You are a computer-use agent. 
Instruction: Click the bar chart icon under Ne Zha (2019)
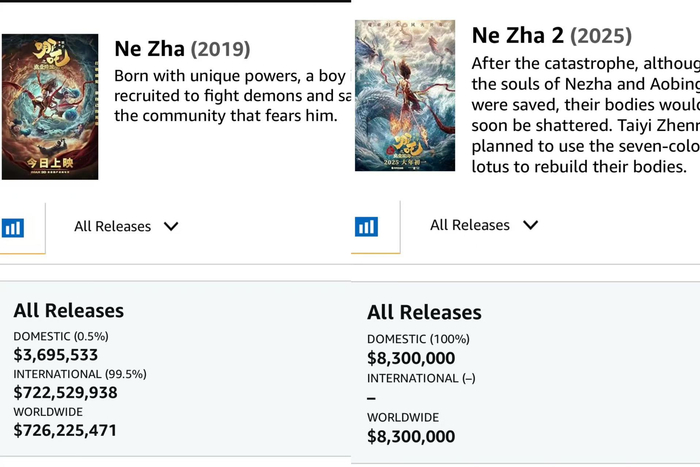click(x=13, y=228)
